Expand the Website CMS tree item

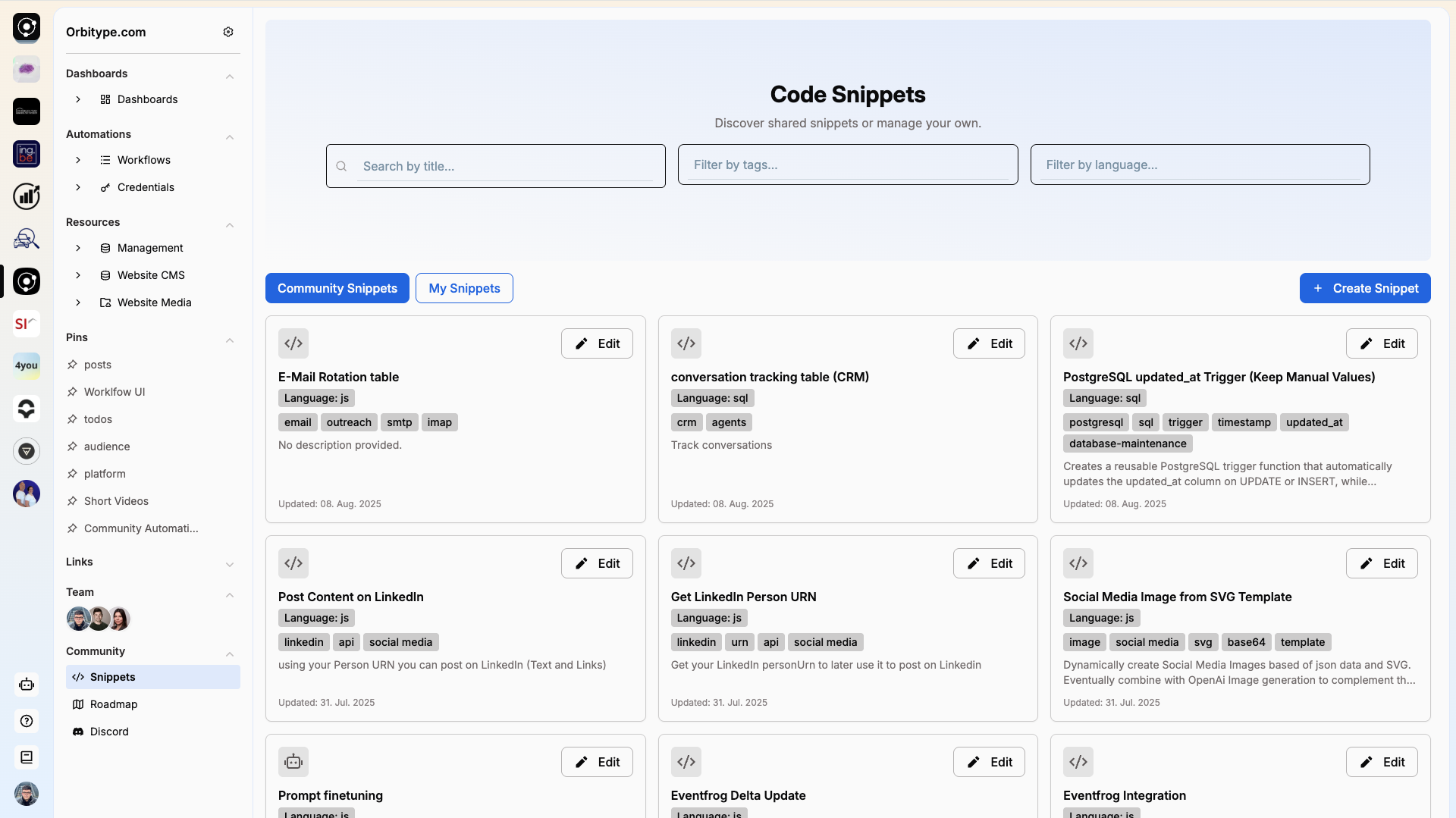[78, 275]
